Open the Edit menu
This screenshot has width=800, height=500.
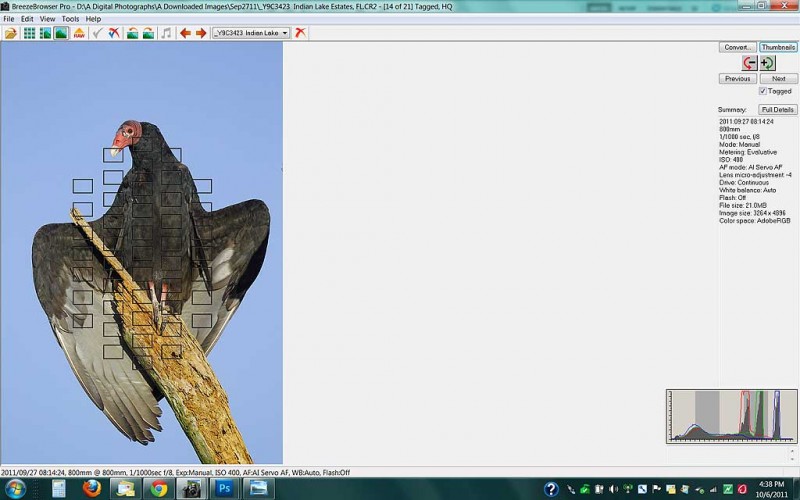click(x=27, y=19)
